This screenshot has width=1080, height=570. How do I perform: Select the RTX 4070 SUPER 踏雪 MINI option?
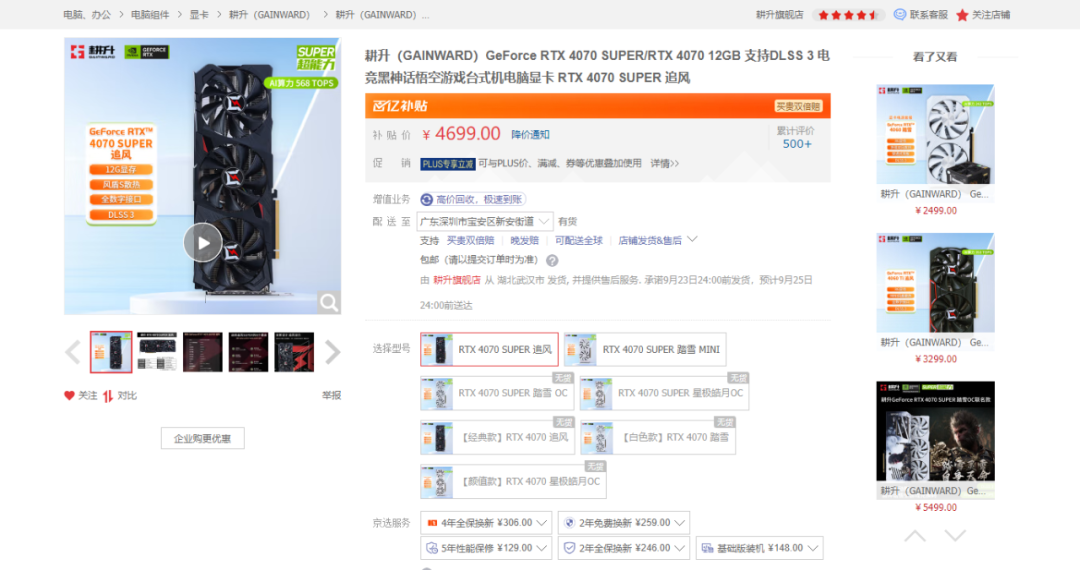click(x=645, y=350)
